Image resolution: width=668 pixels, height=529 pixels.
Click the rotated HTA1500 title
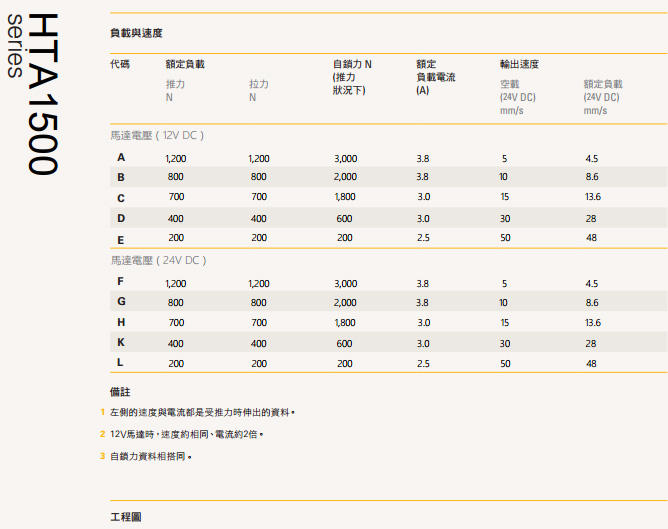click(x=43, y=94)
